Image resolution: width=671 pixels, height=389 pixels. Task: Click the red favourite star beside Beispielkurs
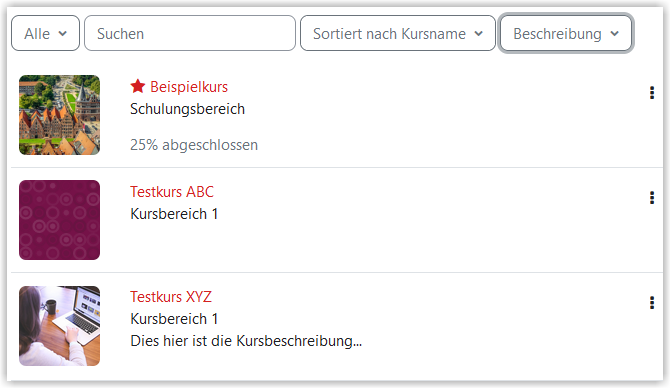[x=138, y=86]
